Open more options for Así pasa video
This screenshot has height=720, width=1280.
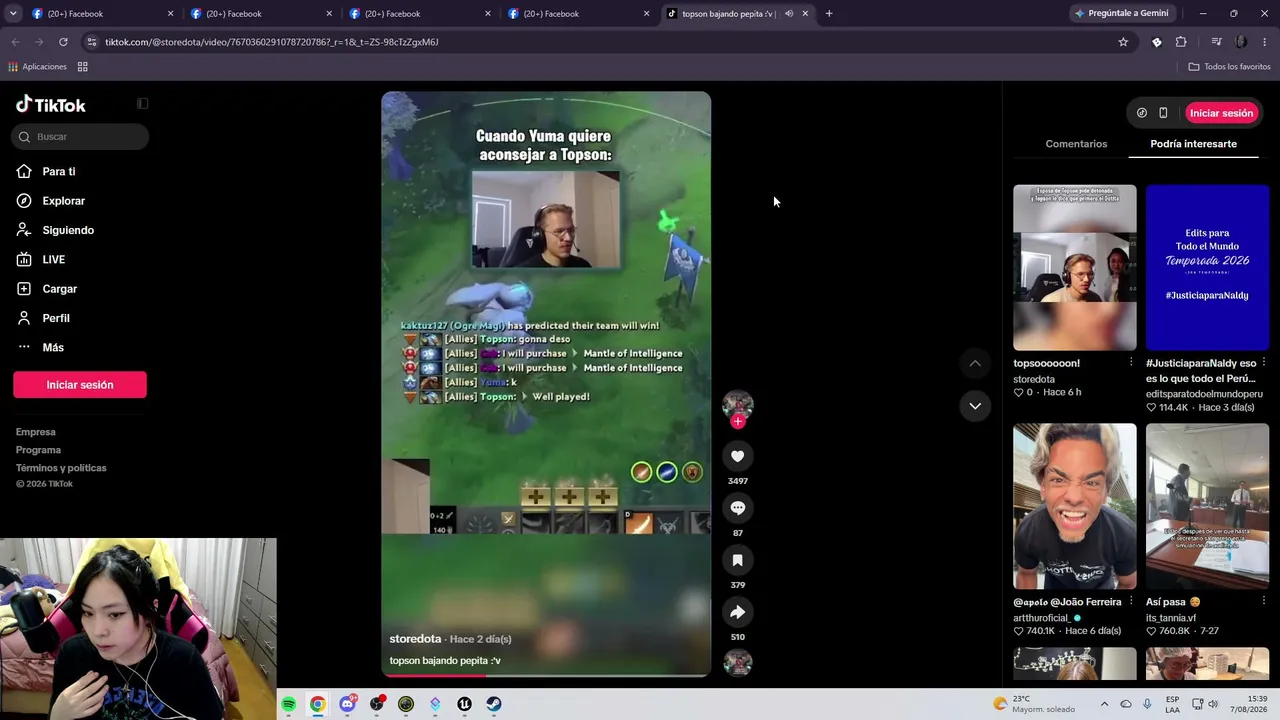click(1264, 601)
